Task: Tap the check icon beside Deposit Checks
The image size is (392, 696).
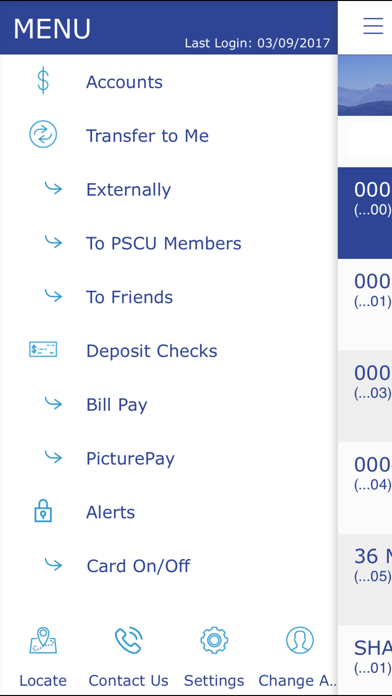Action: pos(43,349)
